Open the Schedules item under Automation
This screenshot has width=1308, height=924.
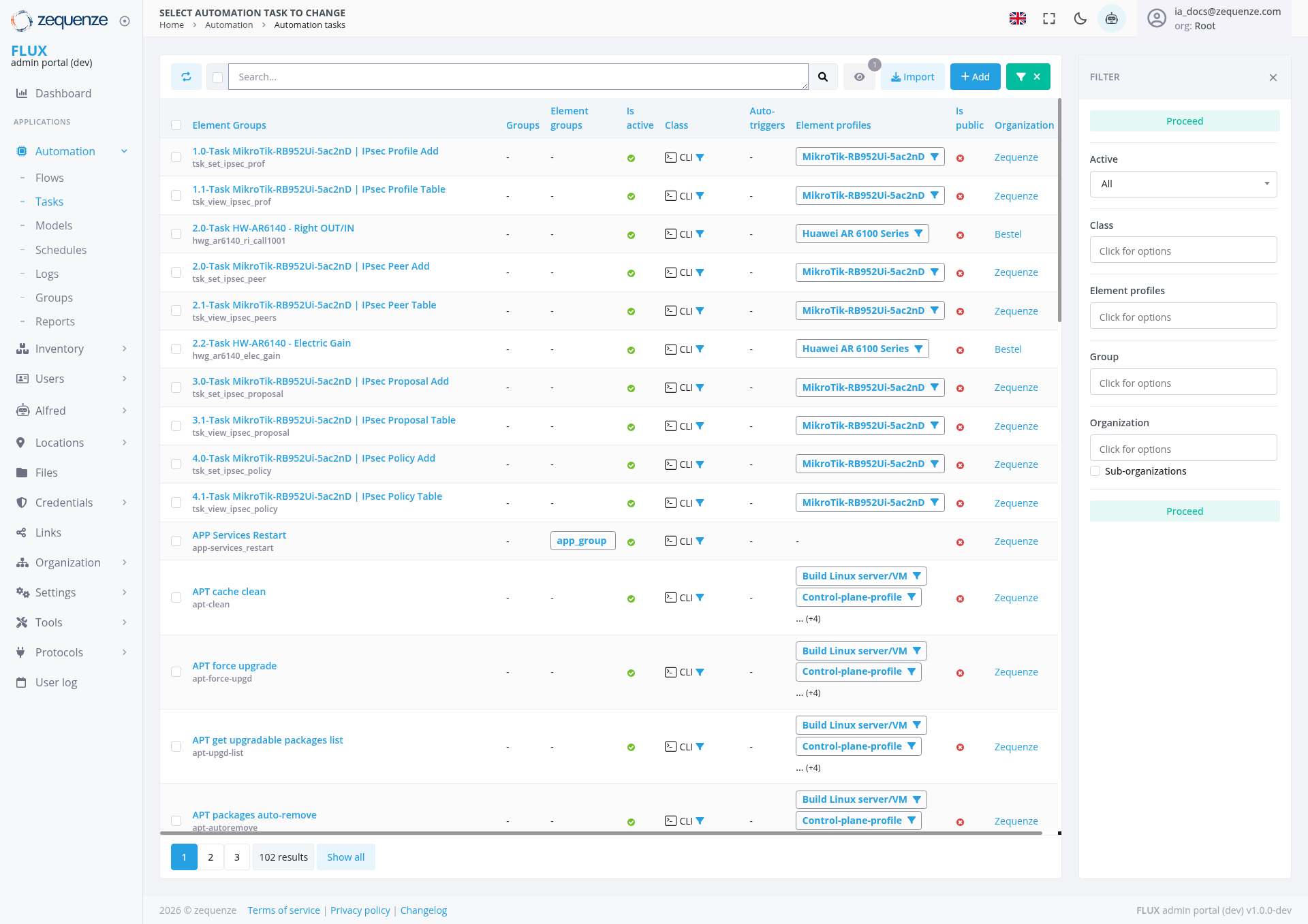click(61, 249)
